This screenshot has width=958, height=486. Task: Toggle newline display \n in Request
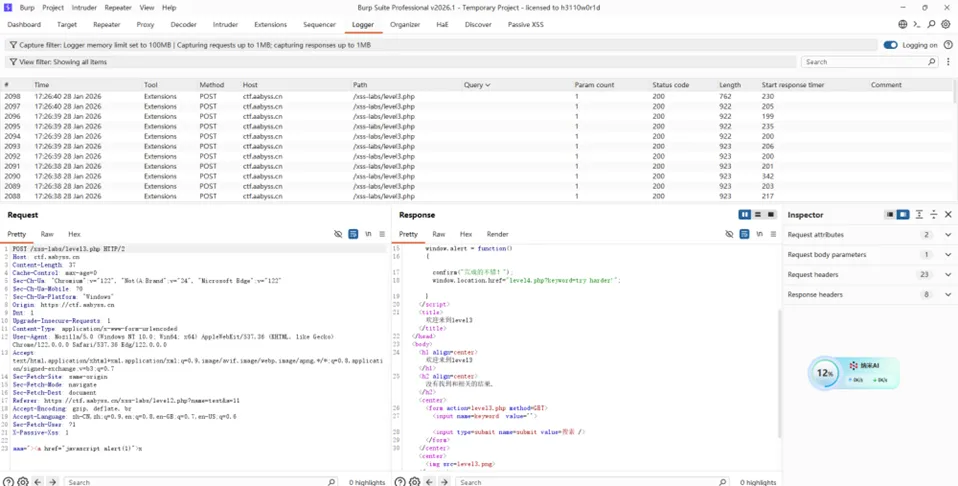368,234
